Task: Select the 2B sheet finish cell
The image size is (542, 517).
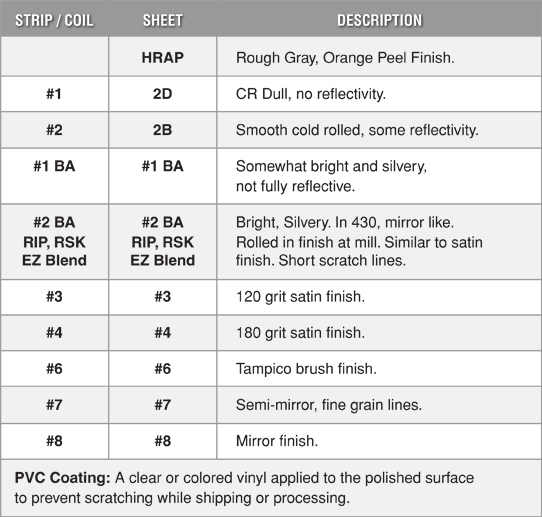Action: coord(163,130)
